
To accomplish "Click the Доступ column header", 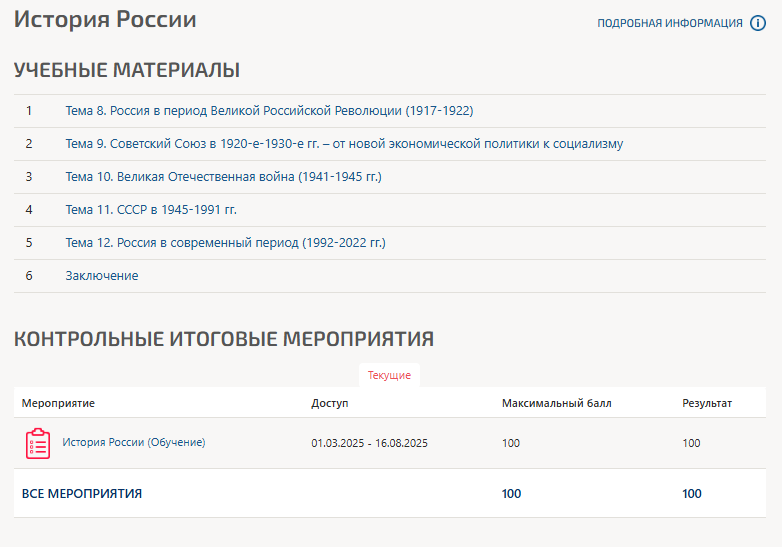I will [330, 403].
